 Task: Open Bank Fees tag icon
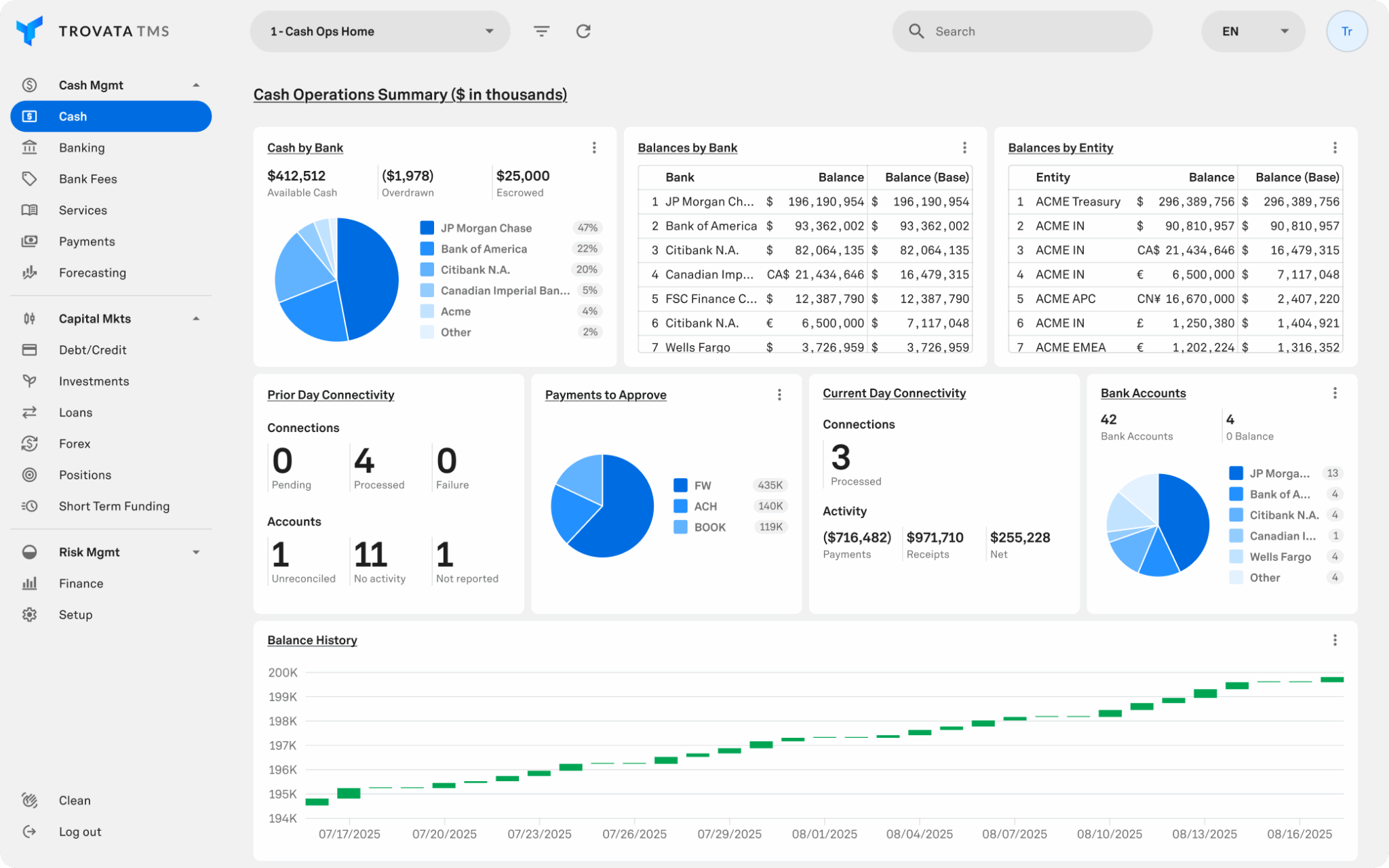tap(29, 179)
